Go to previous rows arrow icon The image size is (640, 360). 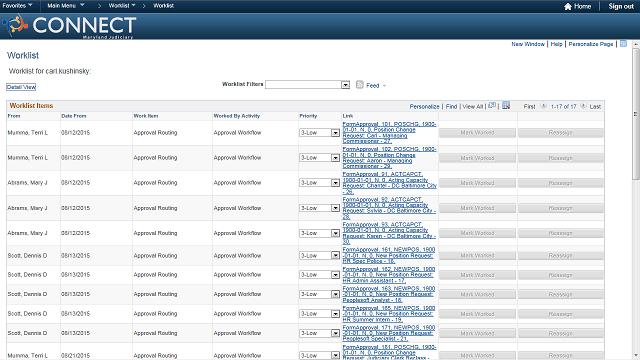pyautogui.click(x=543, y=106)
